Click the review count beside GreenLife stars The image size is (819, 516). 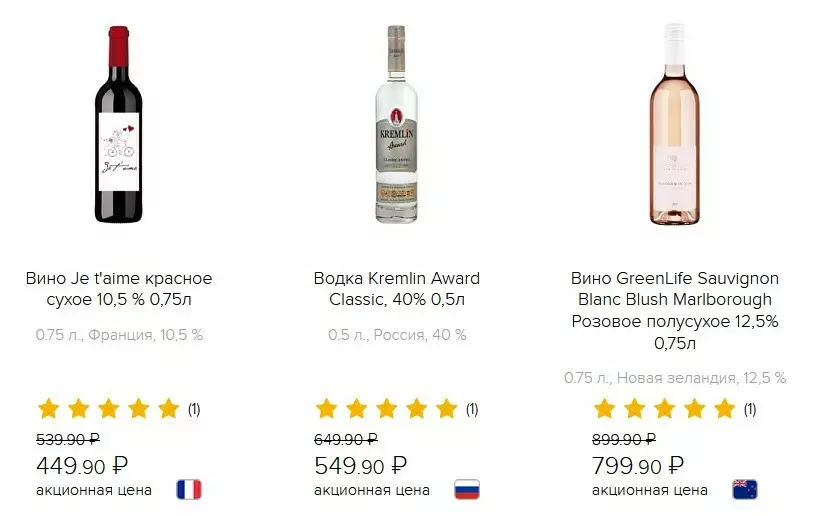[750, 409]
